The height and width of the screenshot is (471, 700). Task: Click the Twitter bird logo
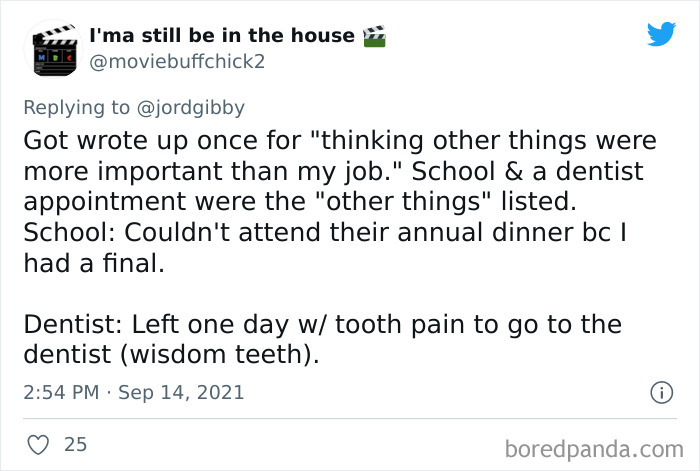(661, 34)
